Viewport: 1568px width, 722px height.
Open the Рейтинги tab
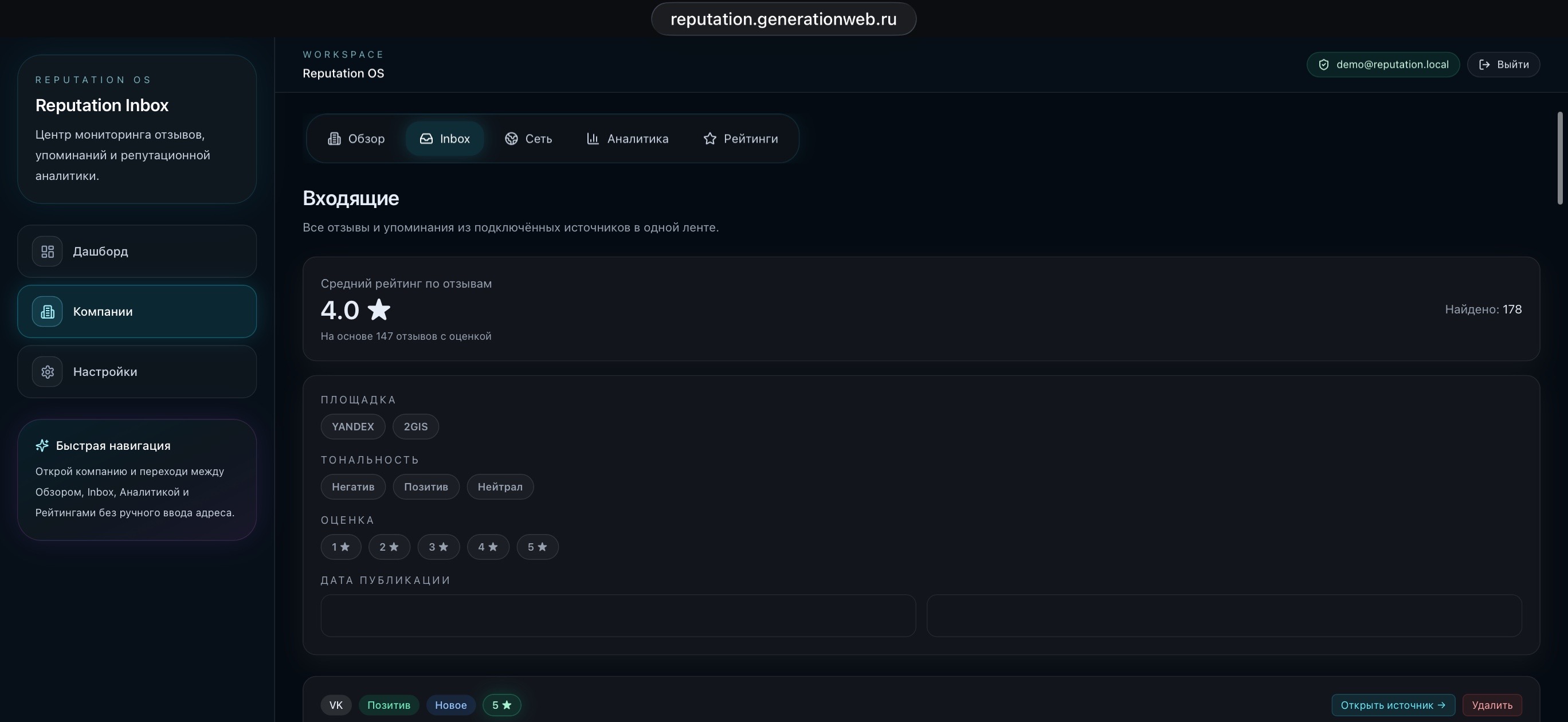[740, 139]
